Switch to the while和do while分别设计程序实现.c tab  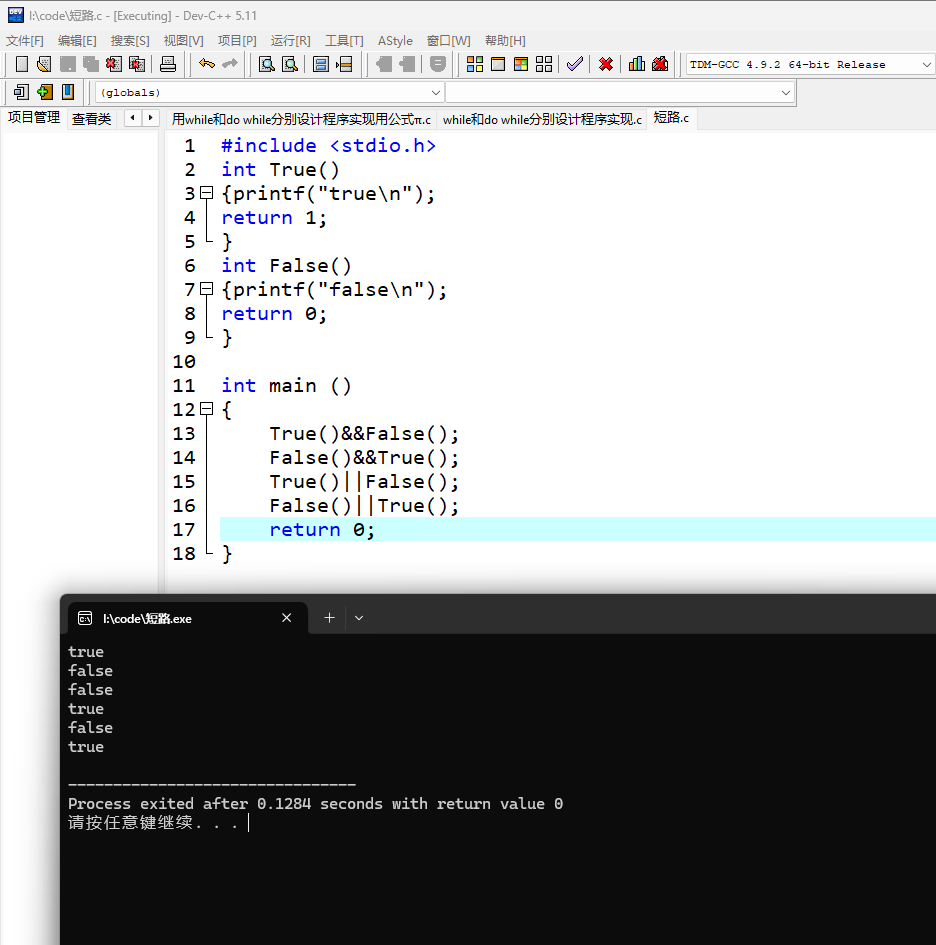coord(542,119)
